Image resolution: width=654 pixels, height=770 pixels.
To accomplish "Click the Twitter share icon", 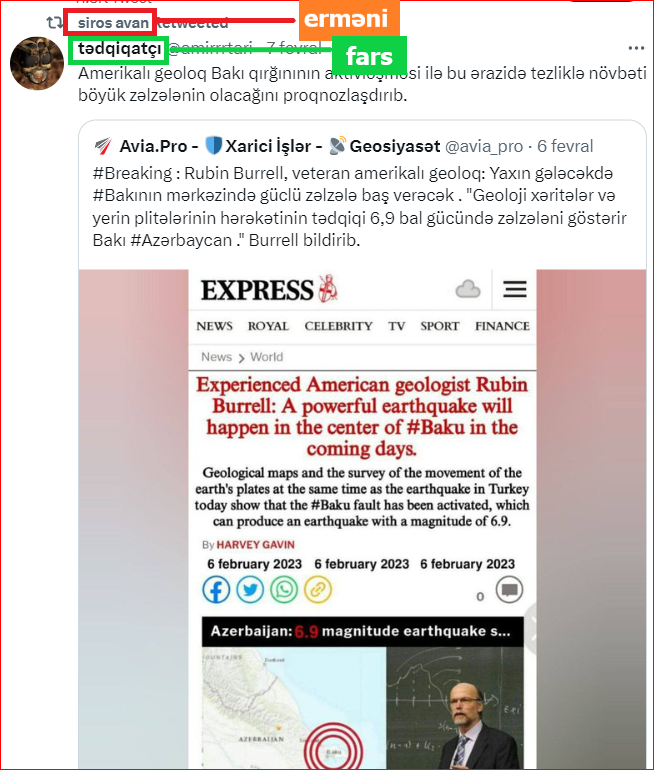I will point(250,589).
